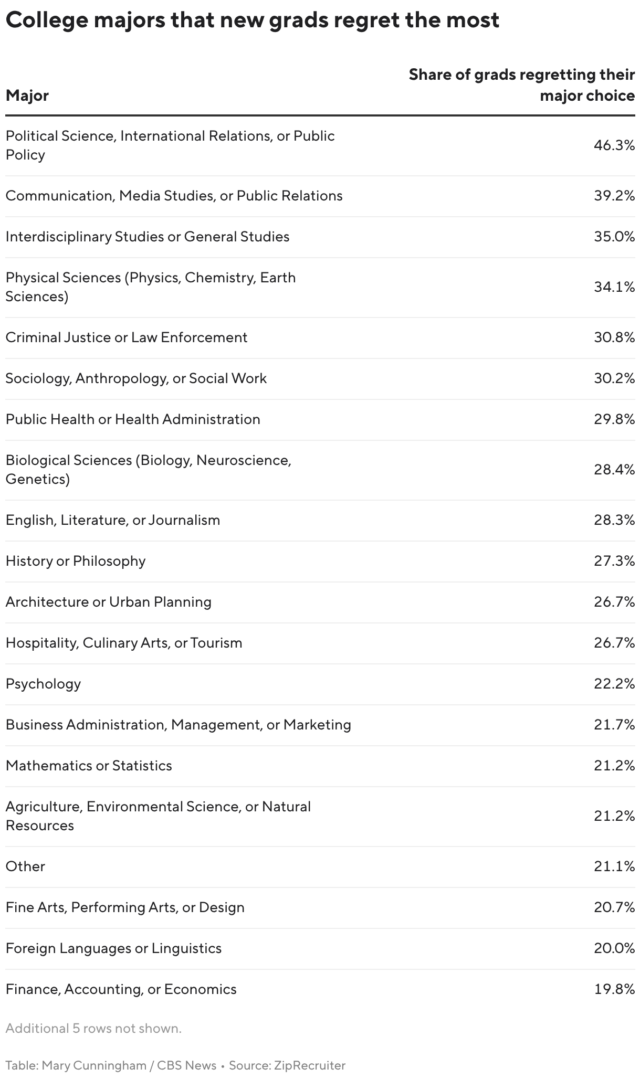This screenshot has width=640, height=1079.
Task: Select the Mathematics or Statistics row
Action: 88,765
